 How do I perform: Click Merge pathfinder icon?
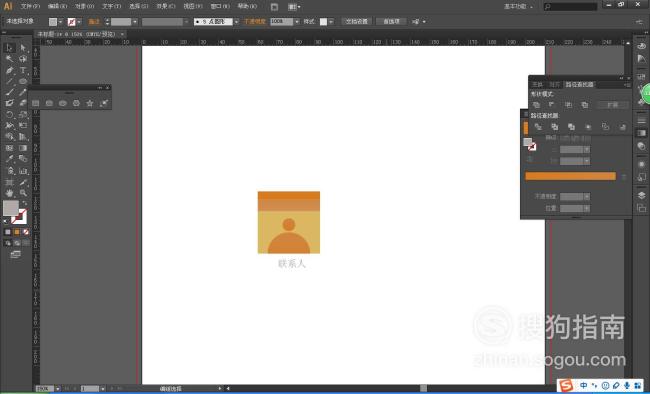(x=571, y=127)
